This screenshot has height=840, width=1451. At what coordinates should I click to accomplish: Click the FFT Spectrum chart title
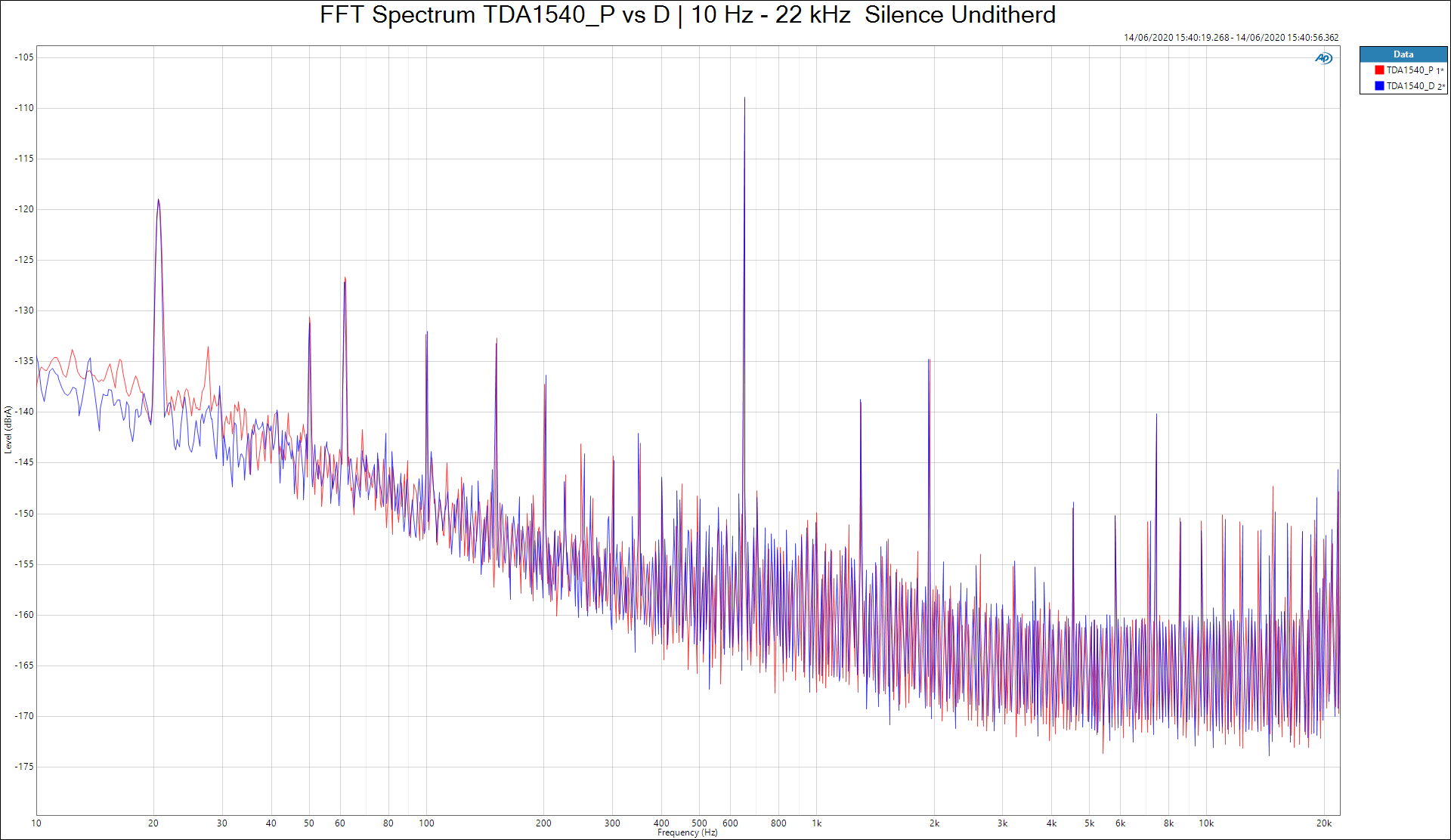click(687, 14)
